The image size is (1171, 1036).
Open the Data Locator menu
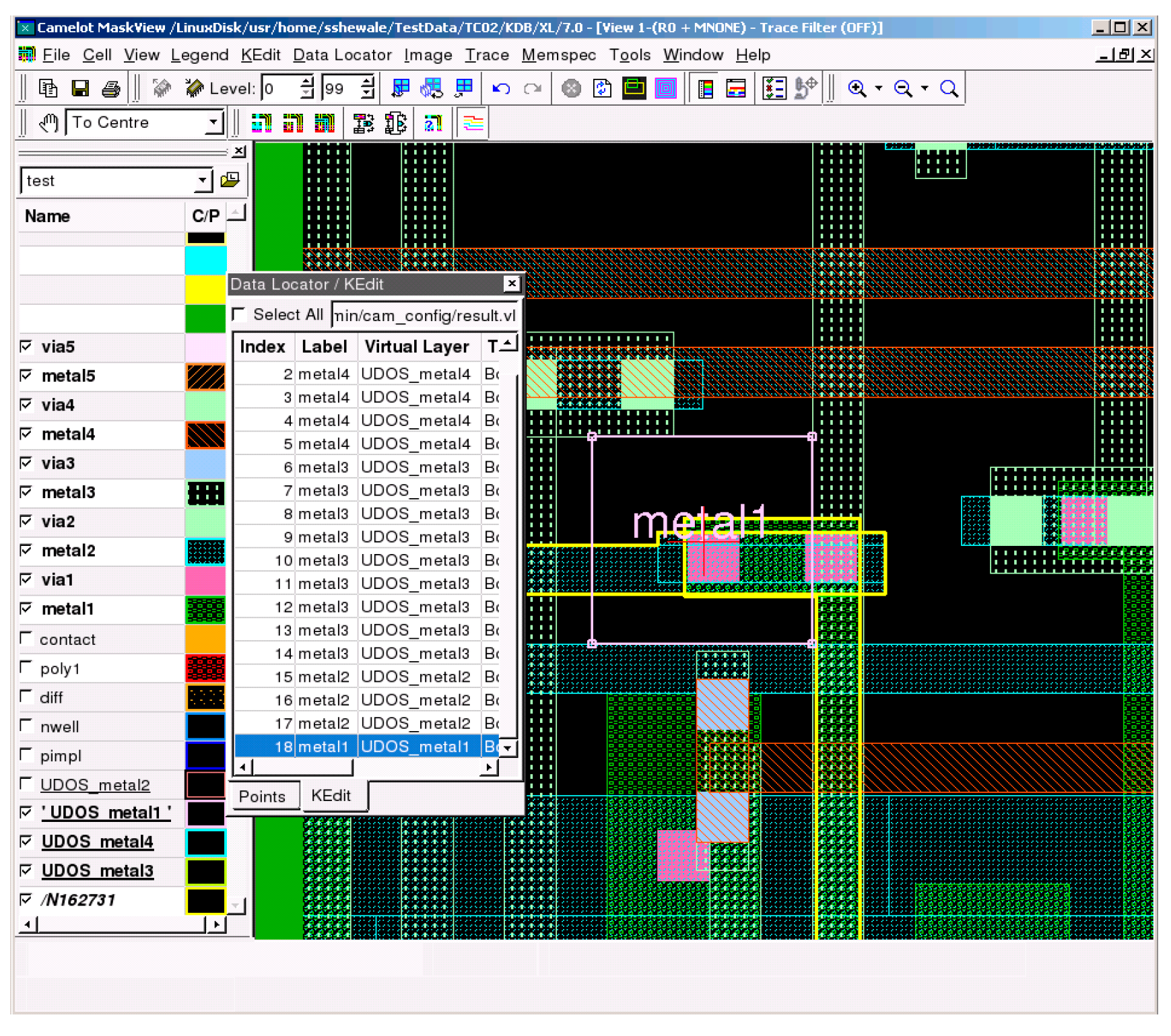coord(342,55)
